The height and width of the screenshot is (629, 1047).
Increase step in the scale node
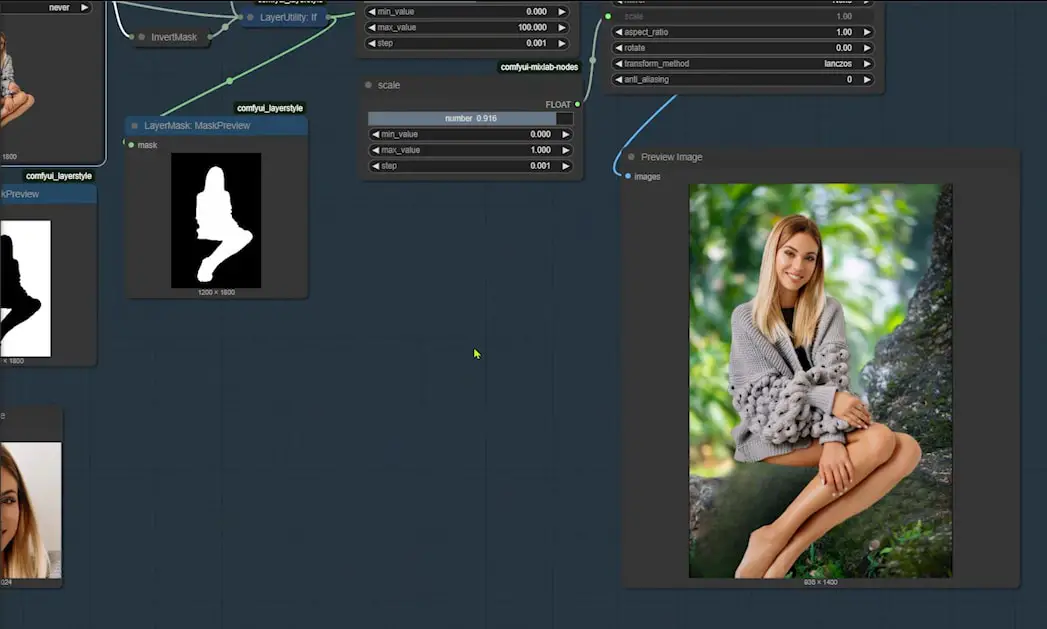(x=566, y=166)
